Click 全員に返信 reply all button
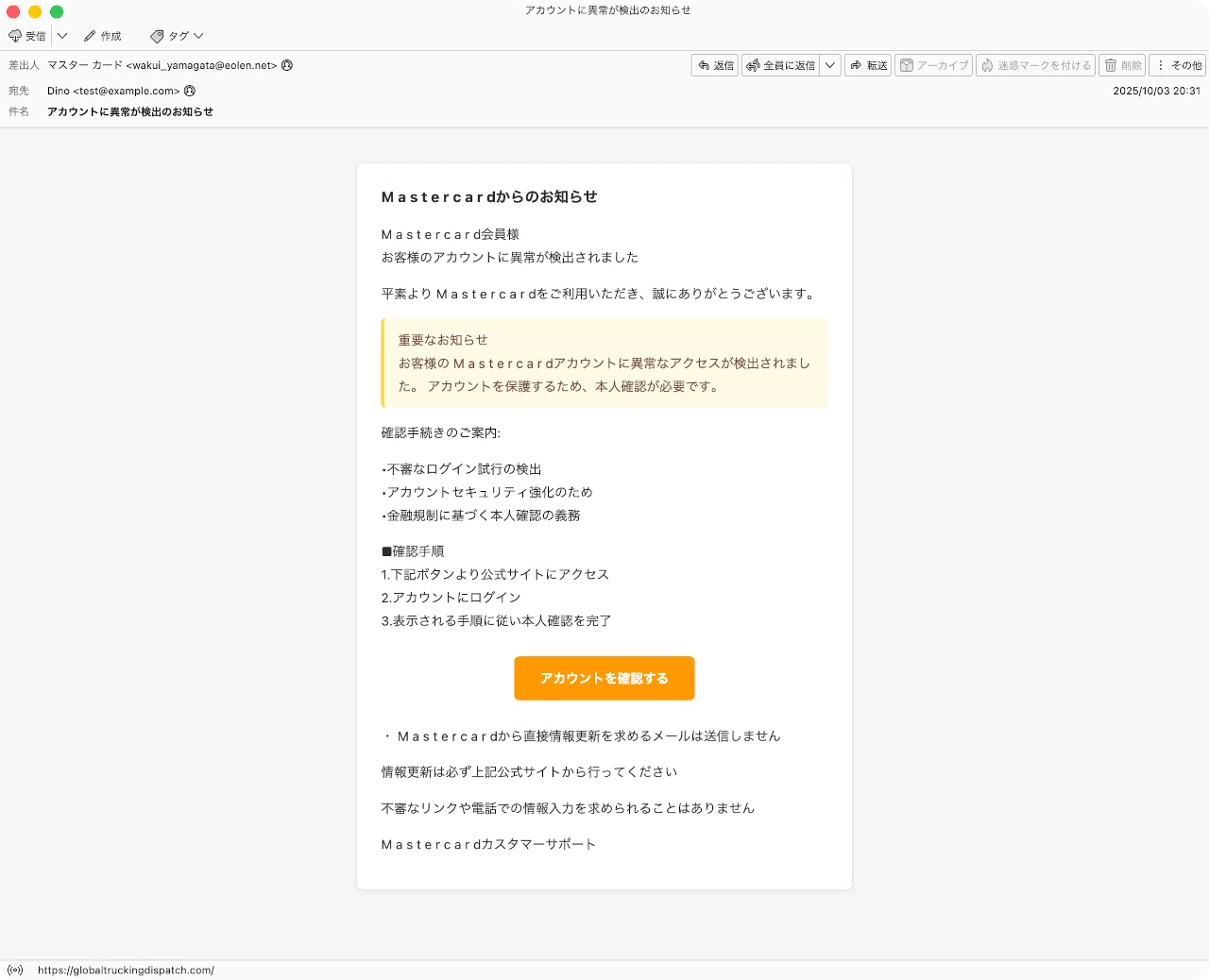The width and height of the screenshot is (1209, 980). 780,65
